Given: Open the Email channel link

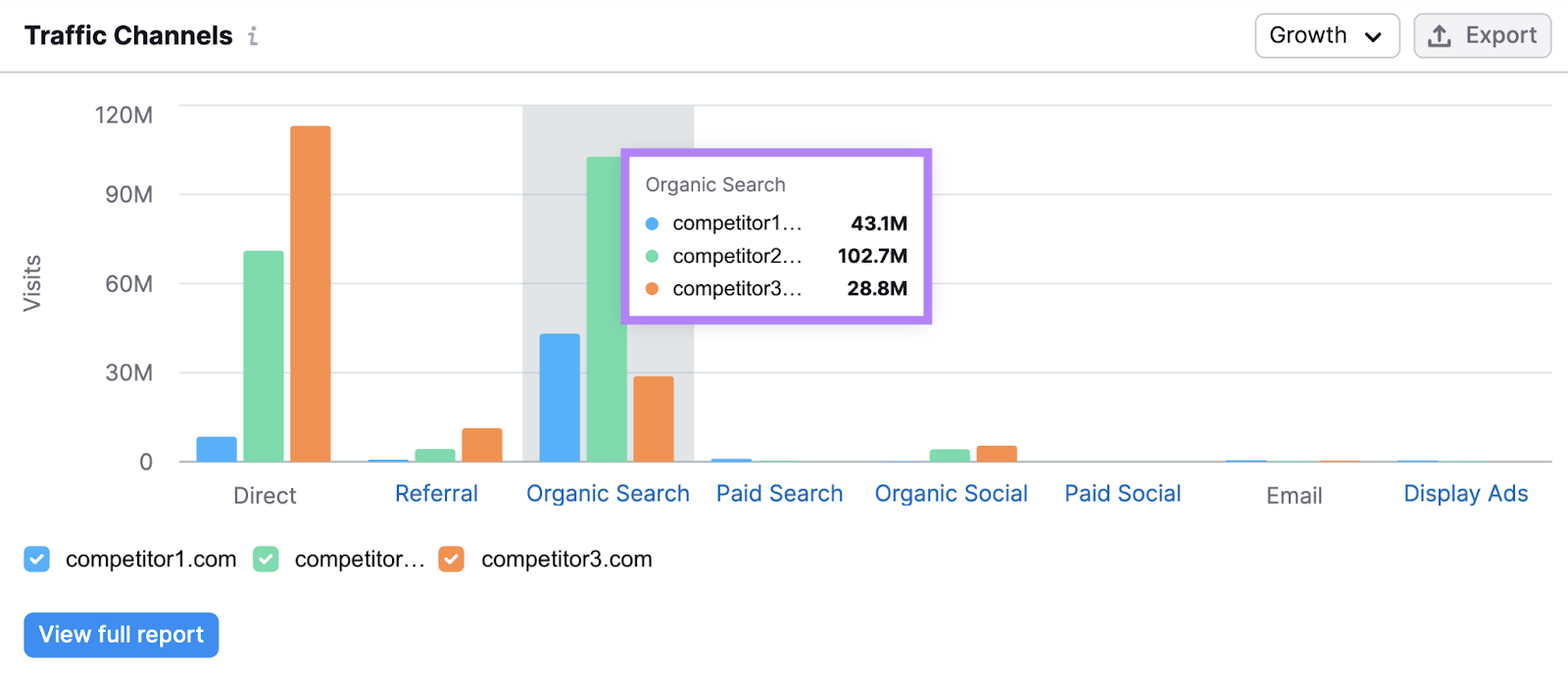Looking at the screenshot, I should [x=1292, y=495].
